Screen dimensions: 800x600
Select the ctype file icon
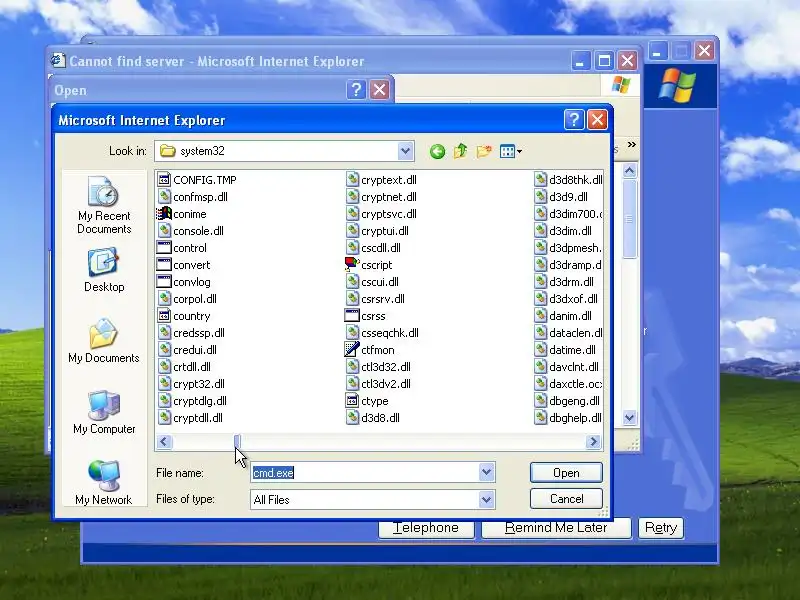[x=352, y=401]
